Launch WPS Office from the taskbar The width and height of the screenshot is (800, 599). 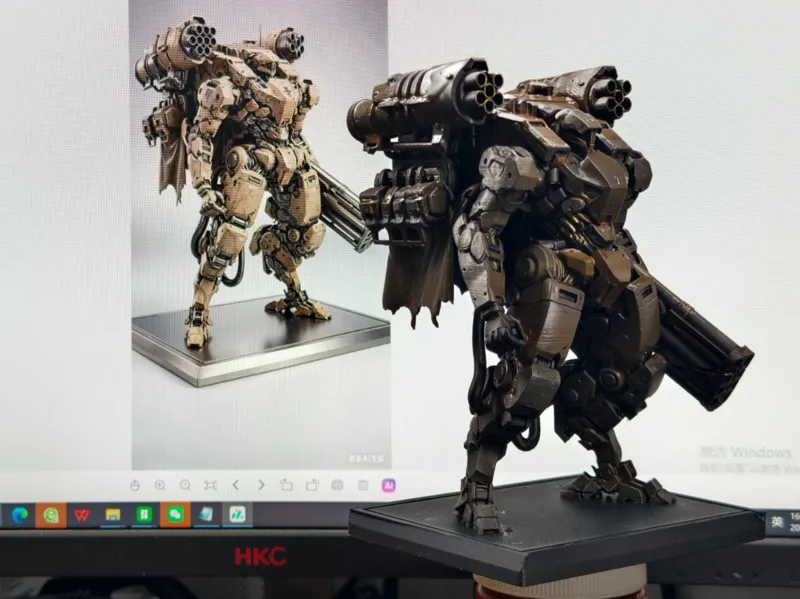[82, 515]
